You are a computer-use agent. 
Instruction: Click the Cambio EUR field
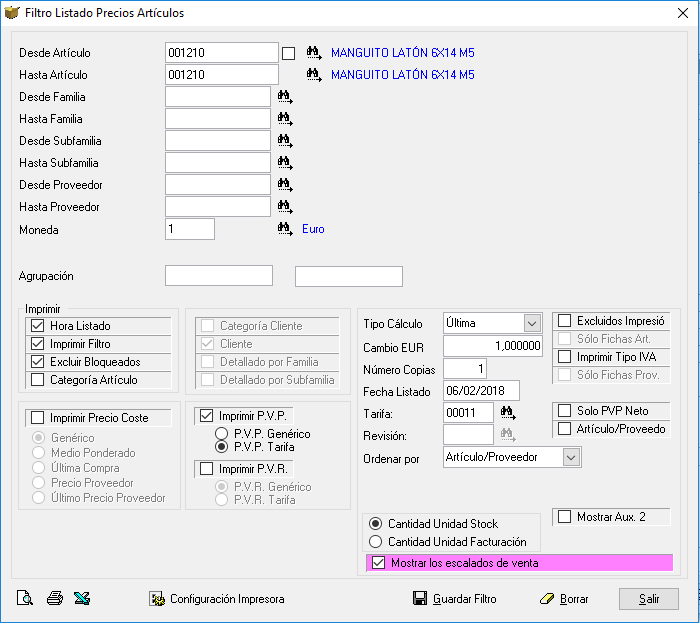click(493, 346)
